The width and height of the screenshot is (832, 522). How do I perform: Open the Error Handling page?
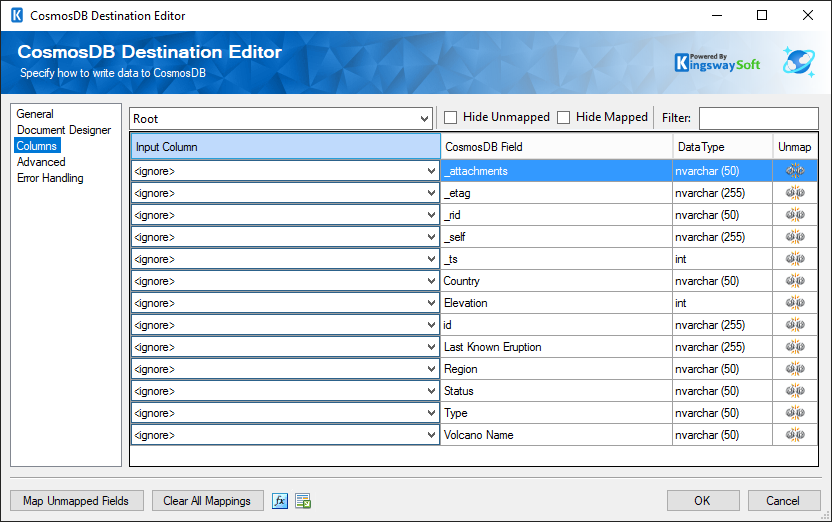[50, 178]
